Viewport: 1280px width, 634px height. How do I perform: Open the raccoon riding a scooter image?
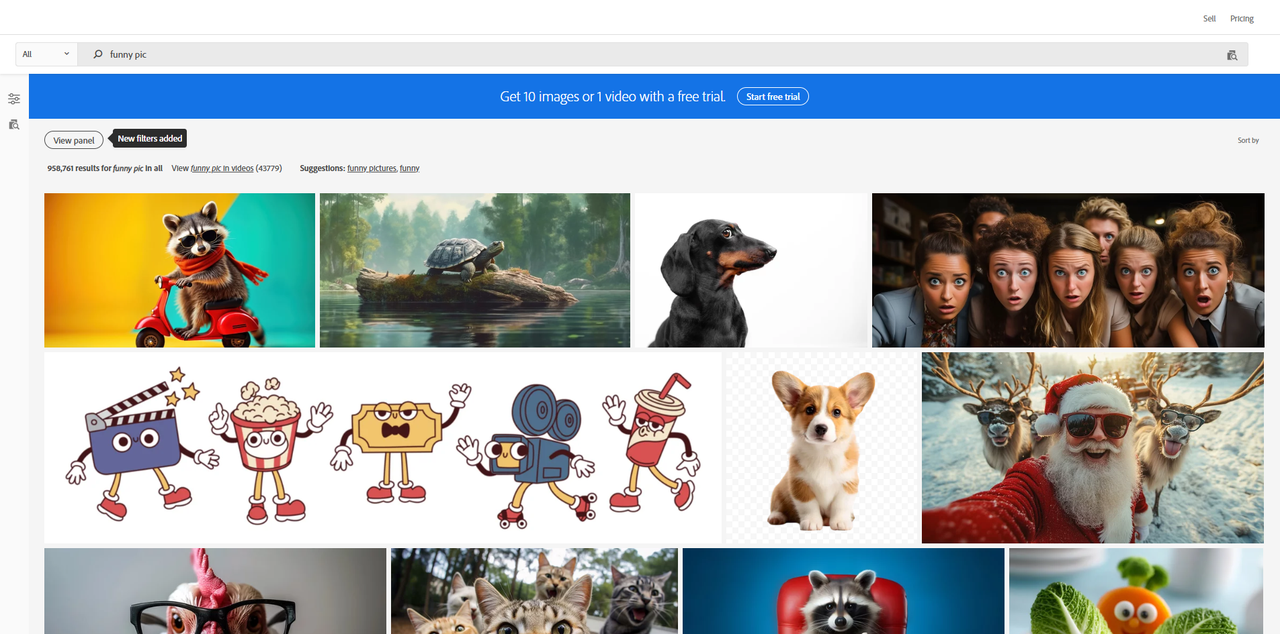pos(179,270)
